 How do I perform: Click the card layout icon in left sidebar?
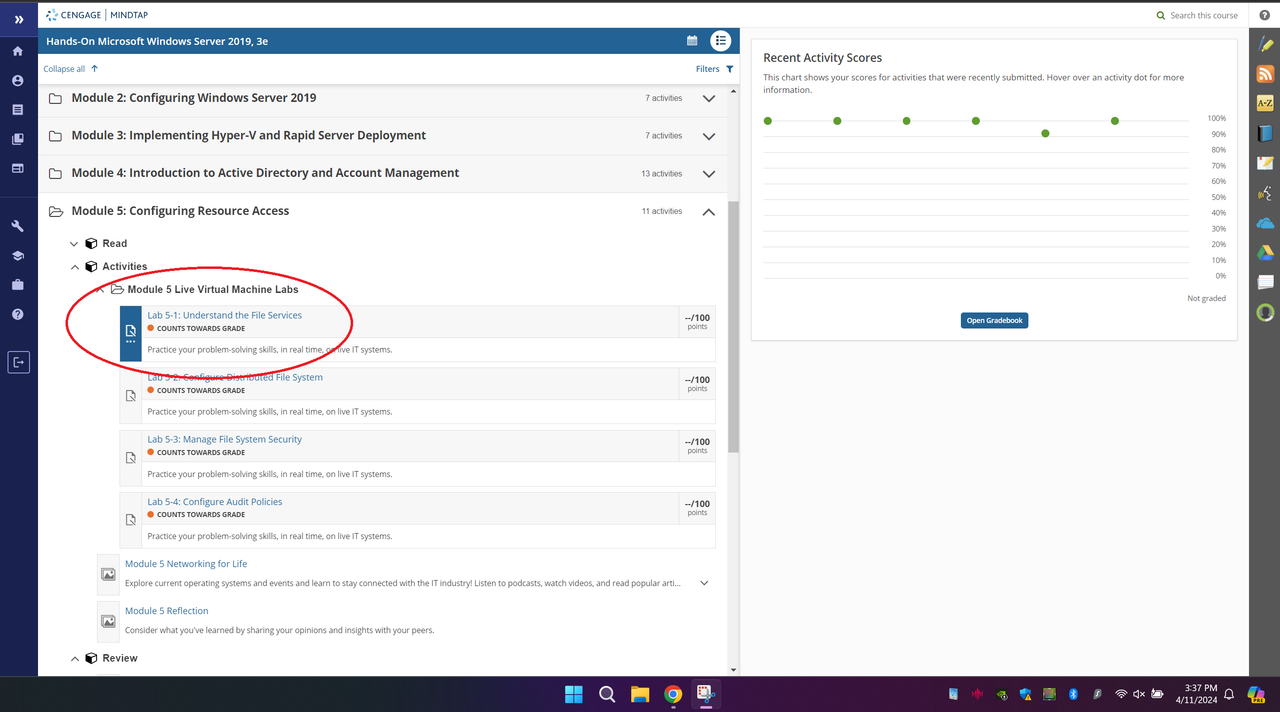[x=18, y=168]
